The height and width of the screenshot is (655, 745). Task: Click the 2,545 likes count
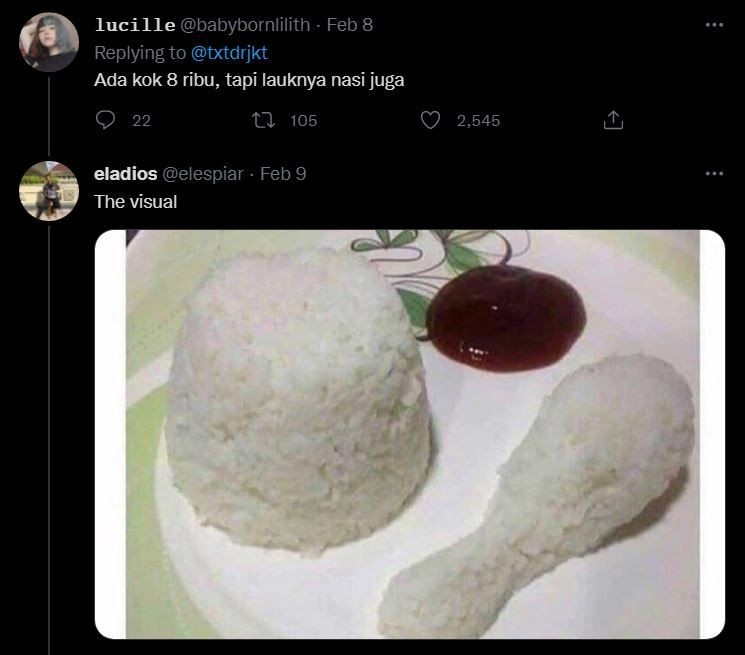(x=478, y=121)
